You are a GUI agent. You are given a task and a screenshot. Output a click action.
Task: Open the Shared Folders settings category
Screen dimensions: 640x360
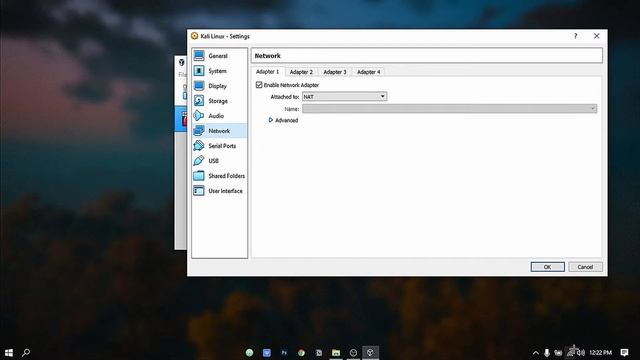coord(219,176)
